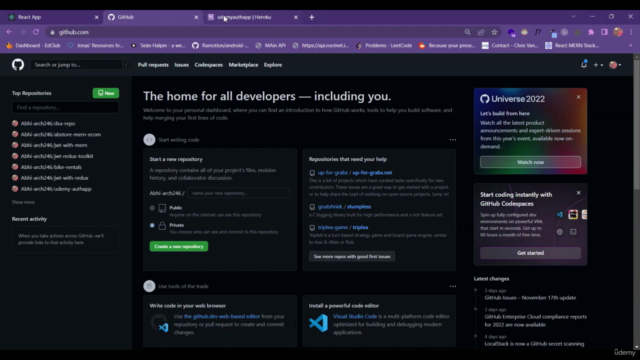Dismiss the GitHub Codespaces promo card

(x=578, y=193)
